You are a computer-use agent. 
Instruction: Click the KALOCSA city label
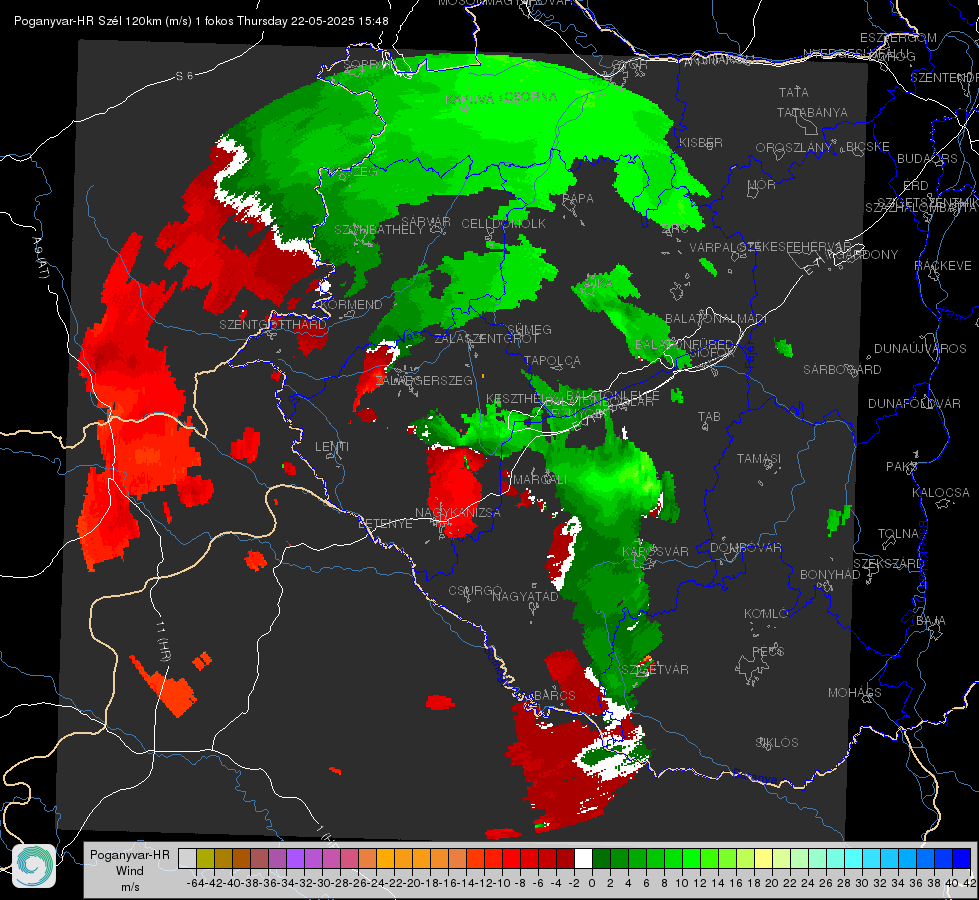[941, 493]
